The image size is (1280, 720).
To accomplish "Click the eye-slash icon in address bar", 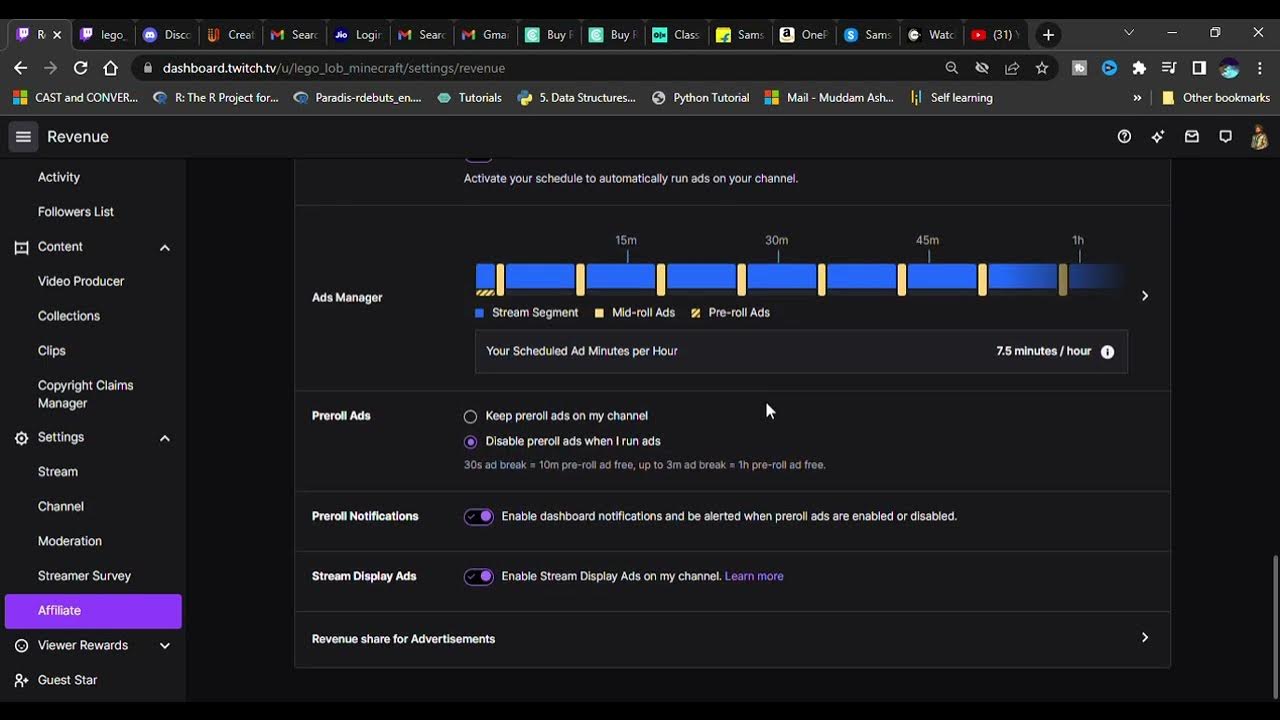I will tap(982, 68).
